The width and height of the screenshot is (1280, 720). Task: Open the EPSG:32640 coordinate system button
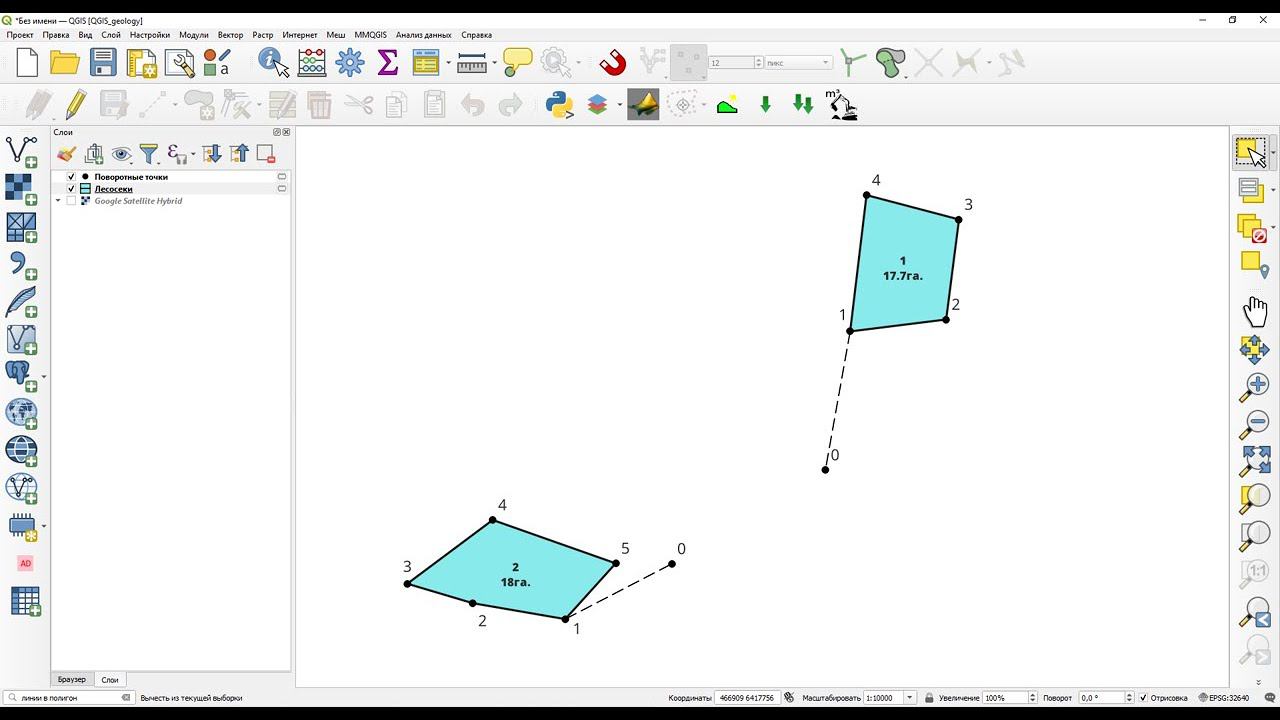click(1224, 698)
